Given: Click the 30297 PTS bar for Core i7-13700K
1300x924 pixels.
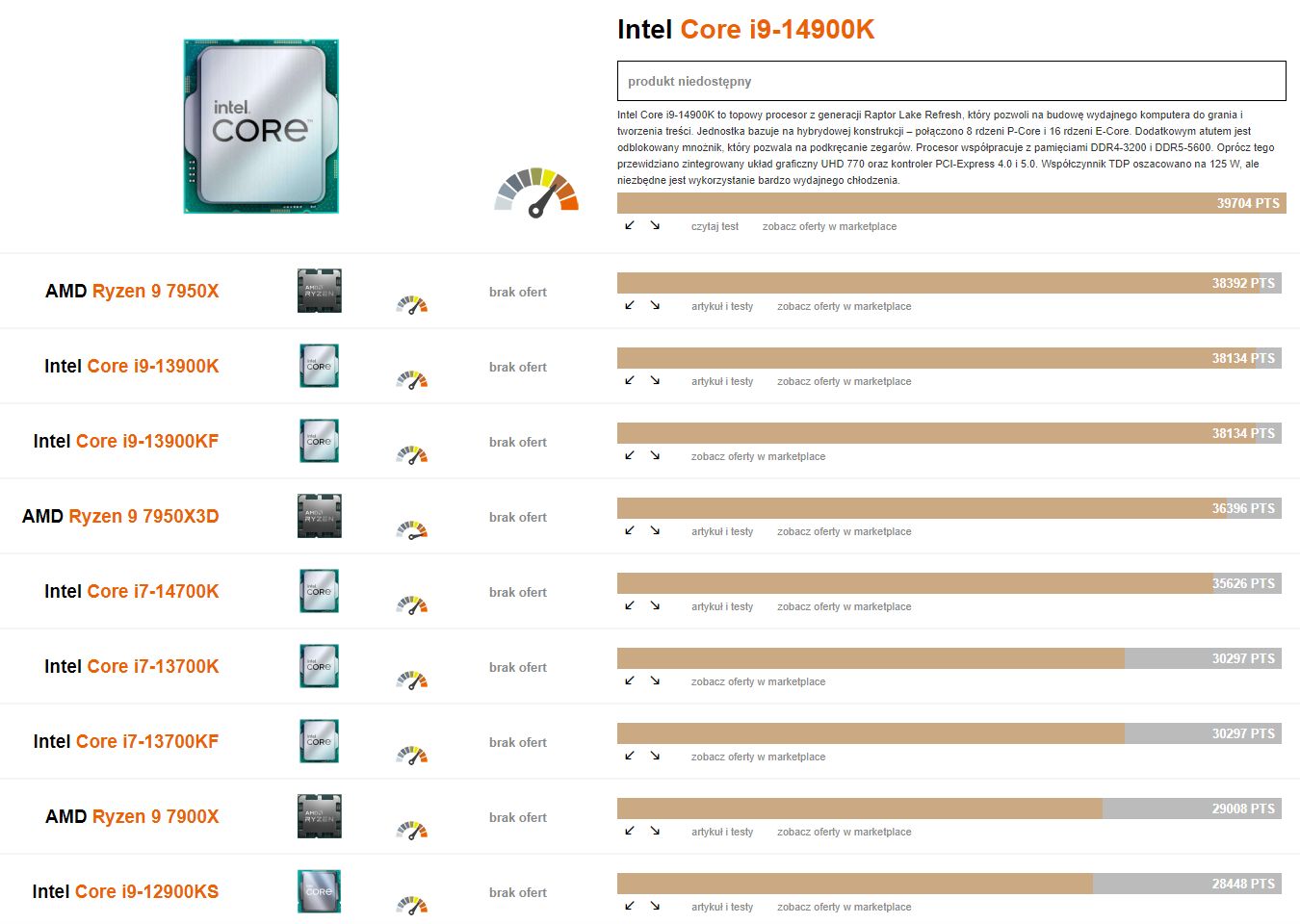Looking at the screenshot, I should click(949, 658).
